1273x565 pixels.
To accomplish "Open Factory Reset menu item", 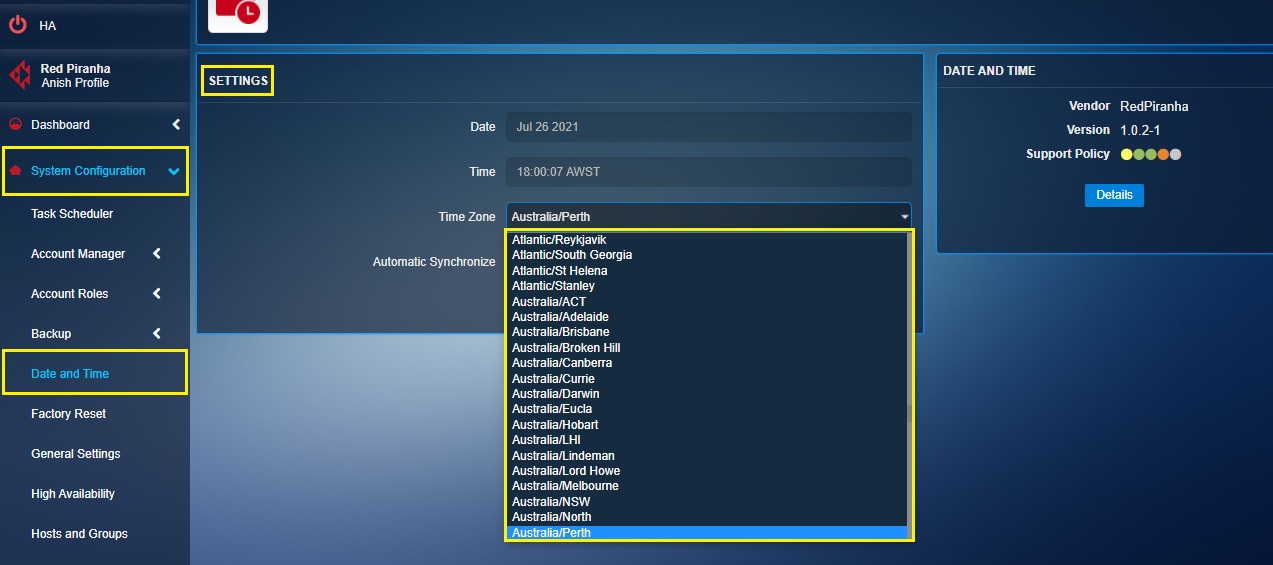I will click(68, 414).
